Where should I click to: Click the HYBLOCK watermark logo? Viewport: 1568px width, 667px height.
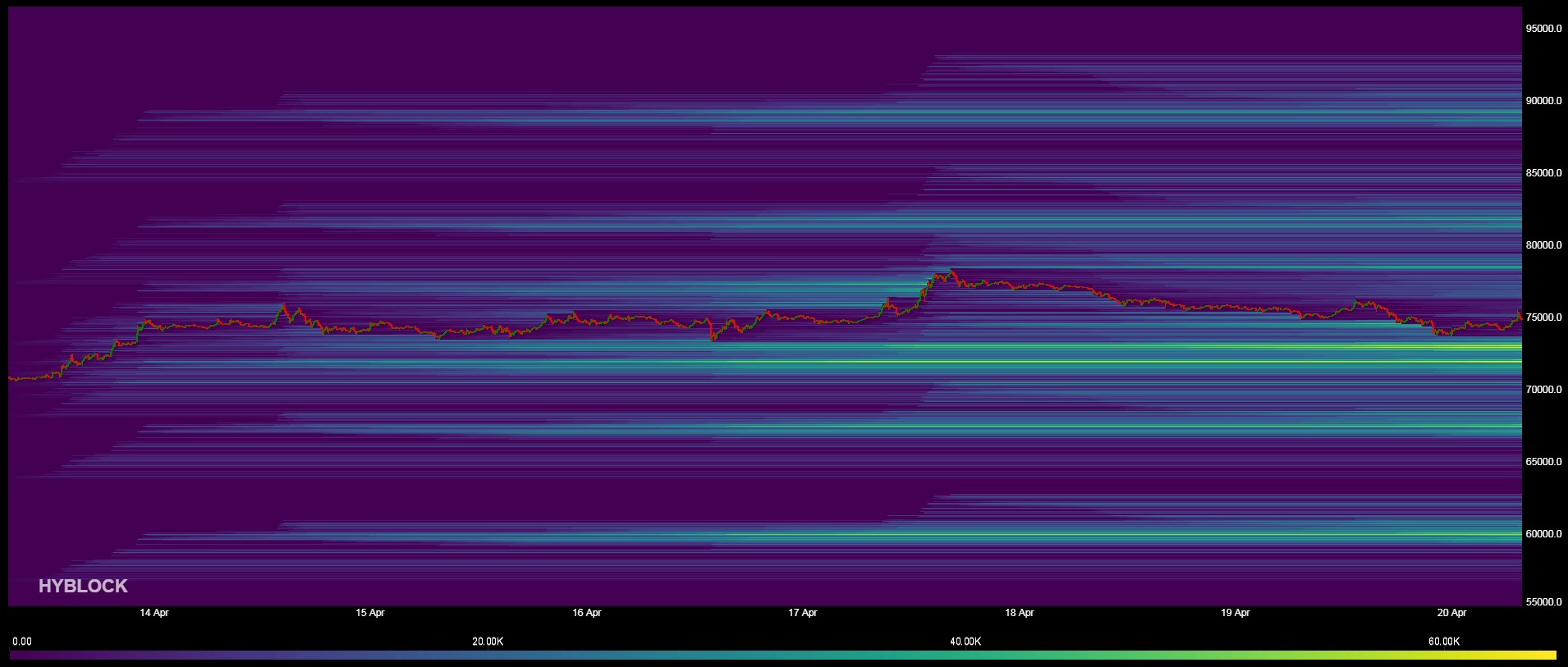point(83,586)
